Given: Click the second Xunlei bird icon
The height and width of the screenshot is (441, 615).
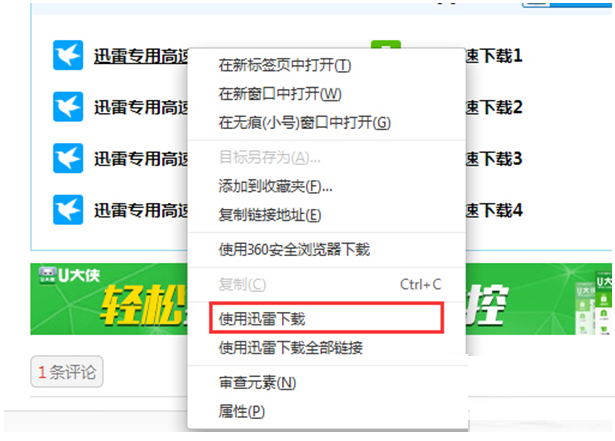Looking at the screenshot, I should [x=68, y=106].
